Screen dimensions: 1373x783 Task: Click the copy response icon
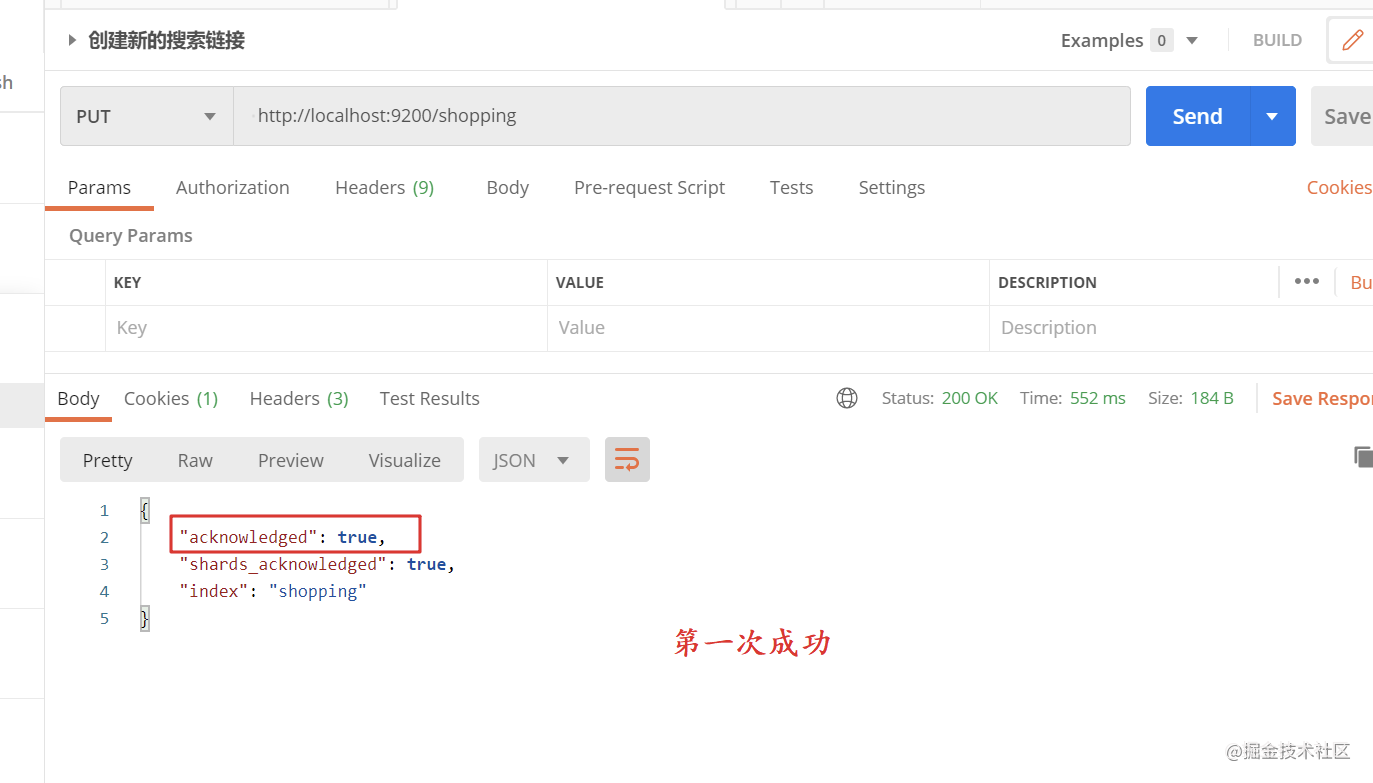click(1363, 457)
